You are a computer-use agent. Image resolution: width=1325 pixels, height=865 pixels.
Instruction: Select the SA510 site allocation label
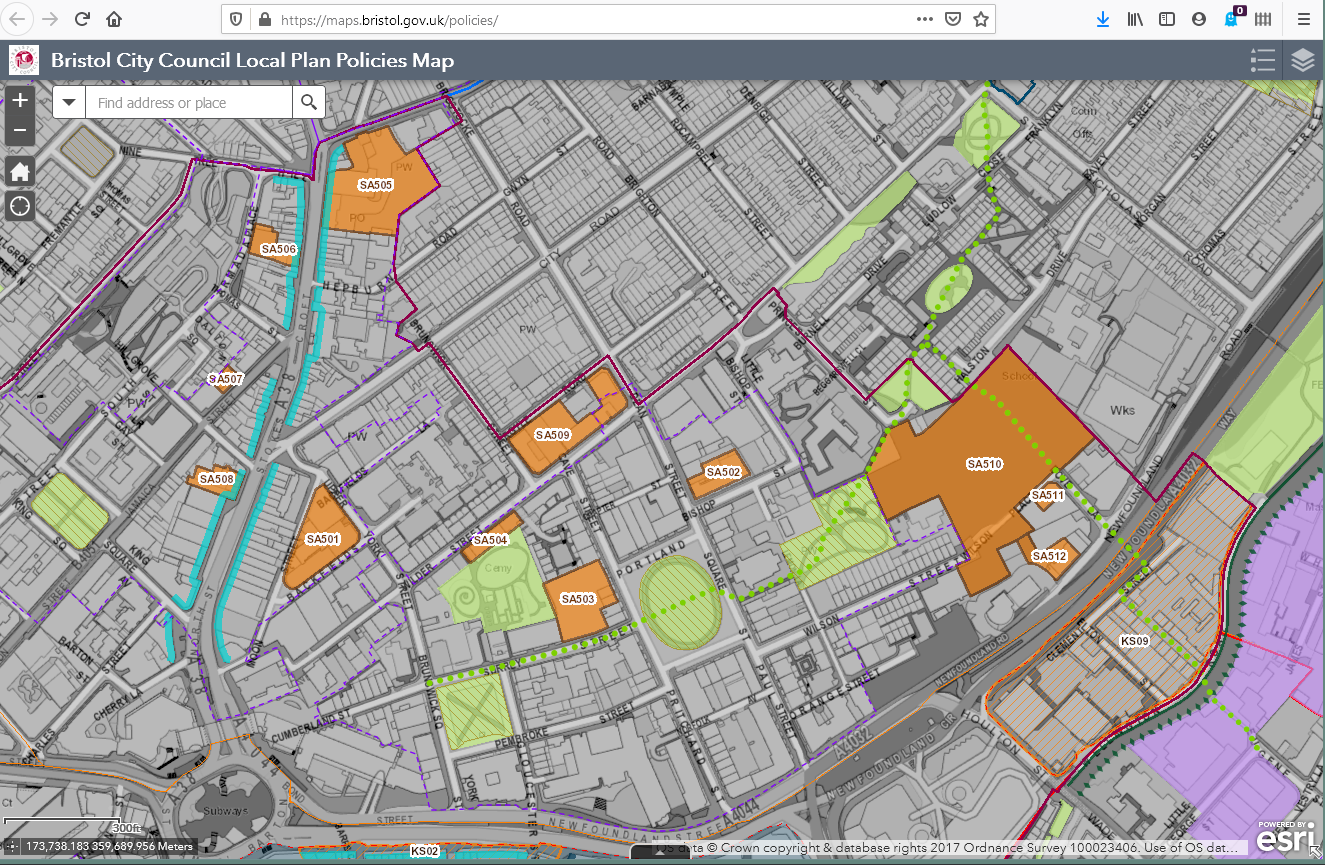984,464
